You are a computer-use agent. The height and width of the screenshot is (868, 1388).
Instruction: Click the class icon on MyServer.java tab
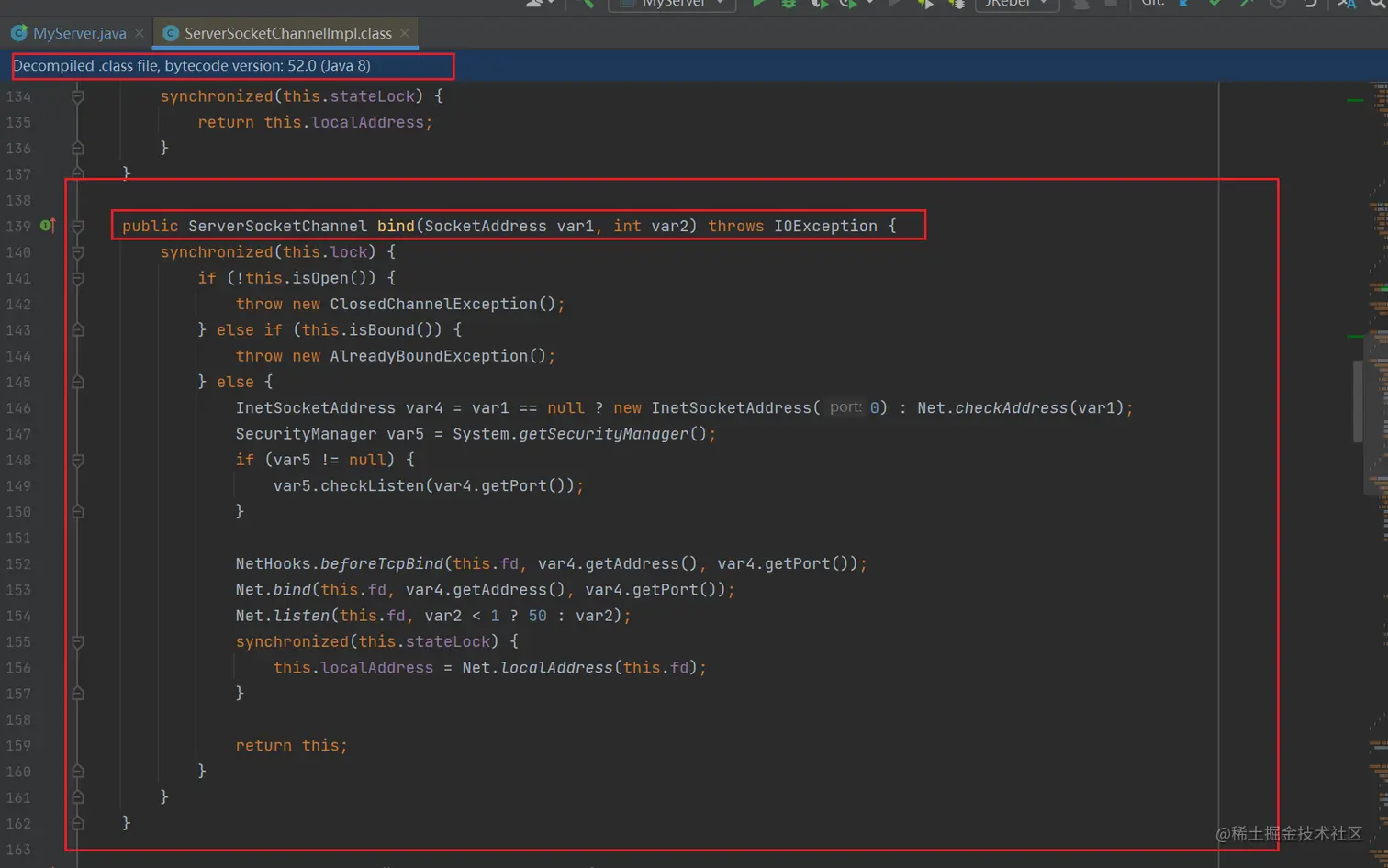coord(19,33)
